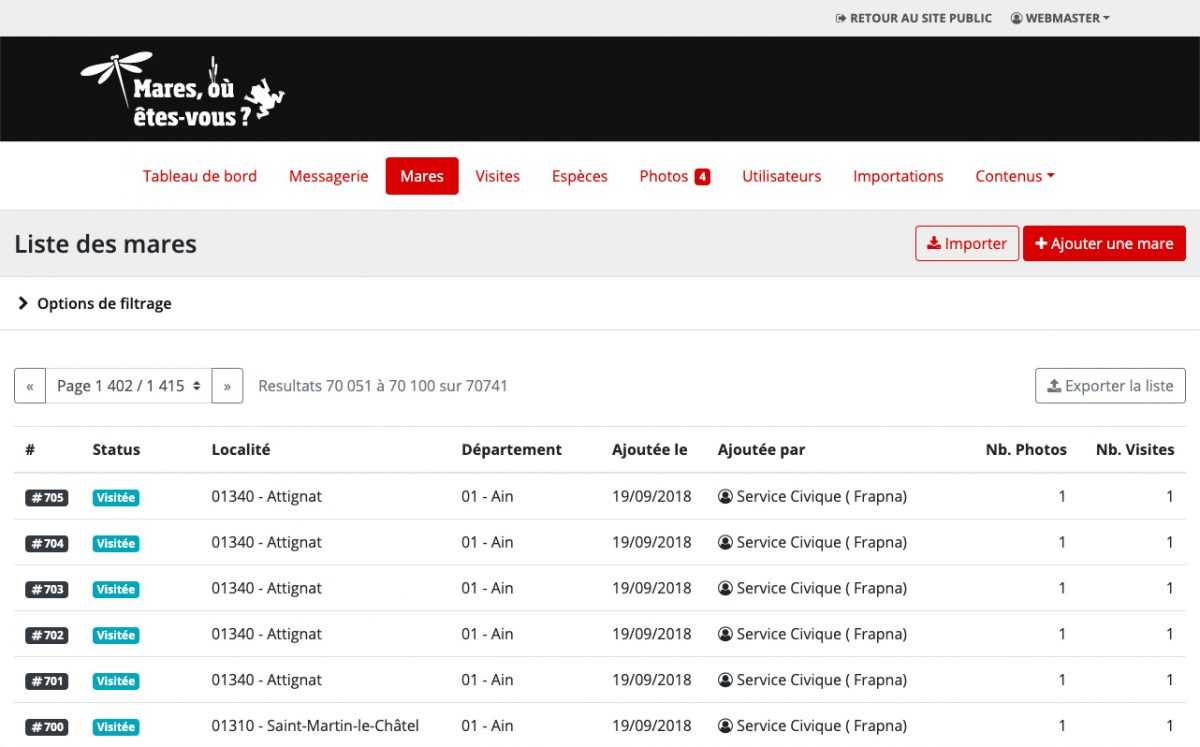Go to next page using » arrow

pos(227,386)
